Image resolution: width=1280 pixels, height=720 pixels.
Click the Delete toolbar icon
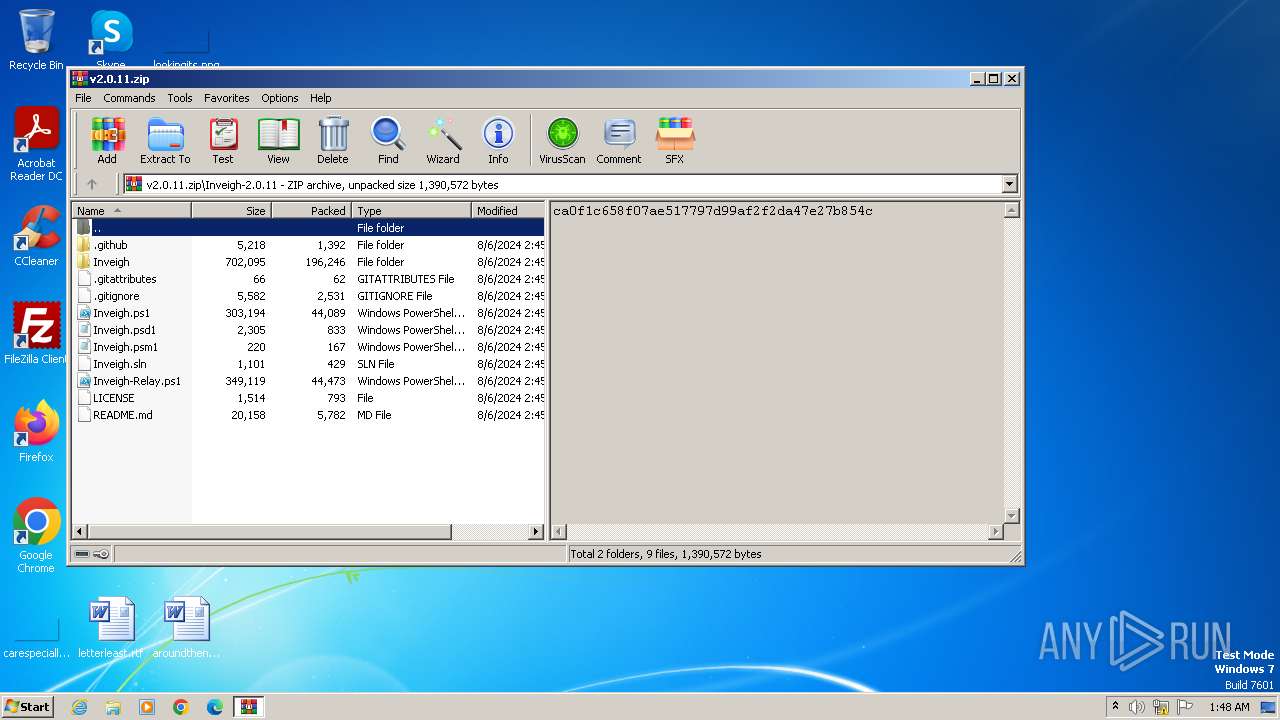(x=333, y=141)
